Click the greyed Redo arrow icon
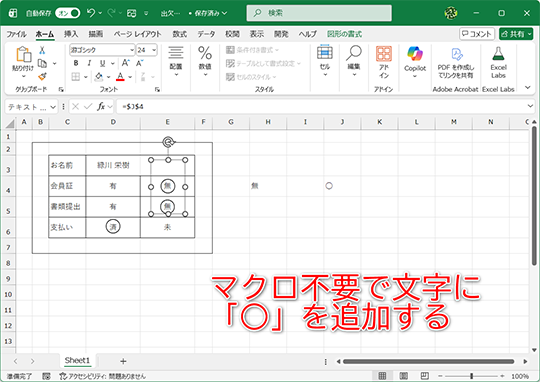Screen dimensions: 540x382 [x=111, y=13]
